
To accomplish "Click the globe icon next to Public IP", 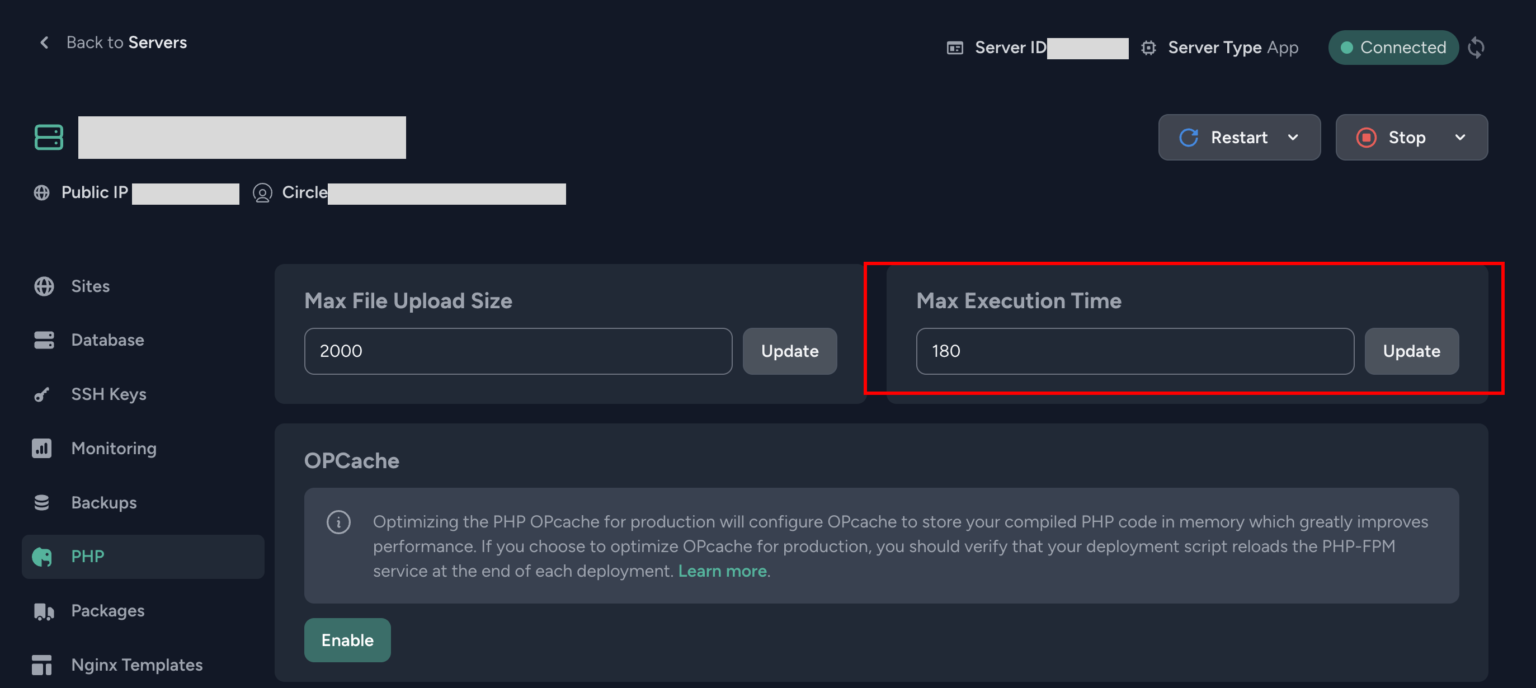I will tap(42, 192).
